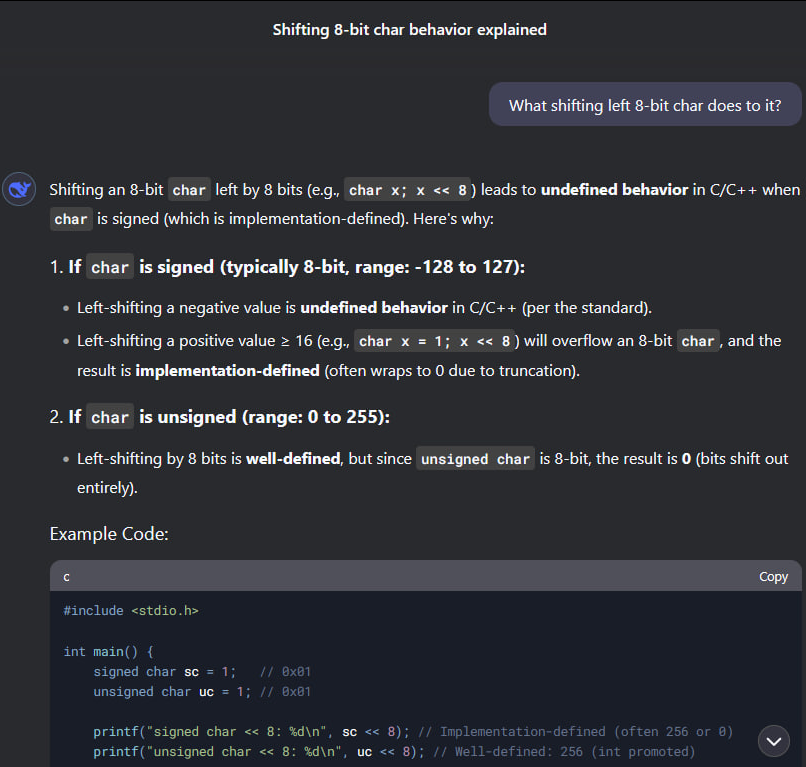This screenshot has height=767, width=806.
Task: Click the "signed char sc = 1;" code line
Action: click(x=164, y=672)
